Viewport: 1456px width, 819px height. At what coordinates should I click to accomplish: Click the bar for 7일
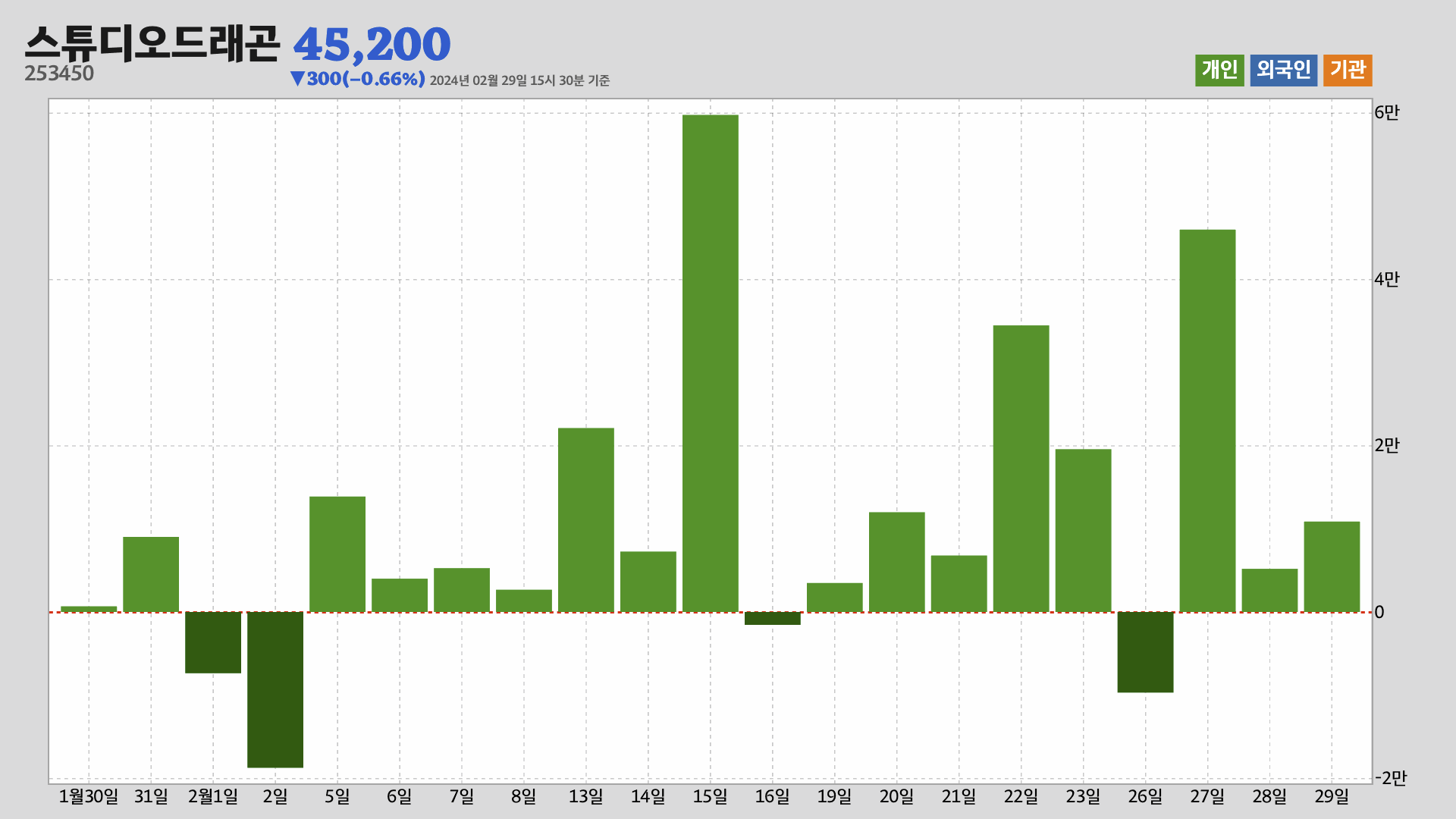click(x=462, y=590)
